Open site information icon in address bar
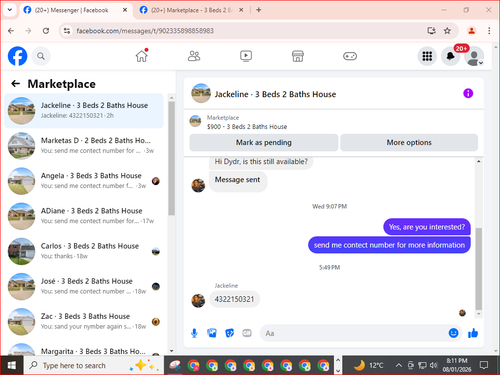Image resolution: width=500 pixels, height=375 pixels. (67, 31)
